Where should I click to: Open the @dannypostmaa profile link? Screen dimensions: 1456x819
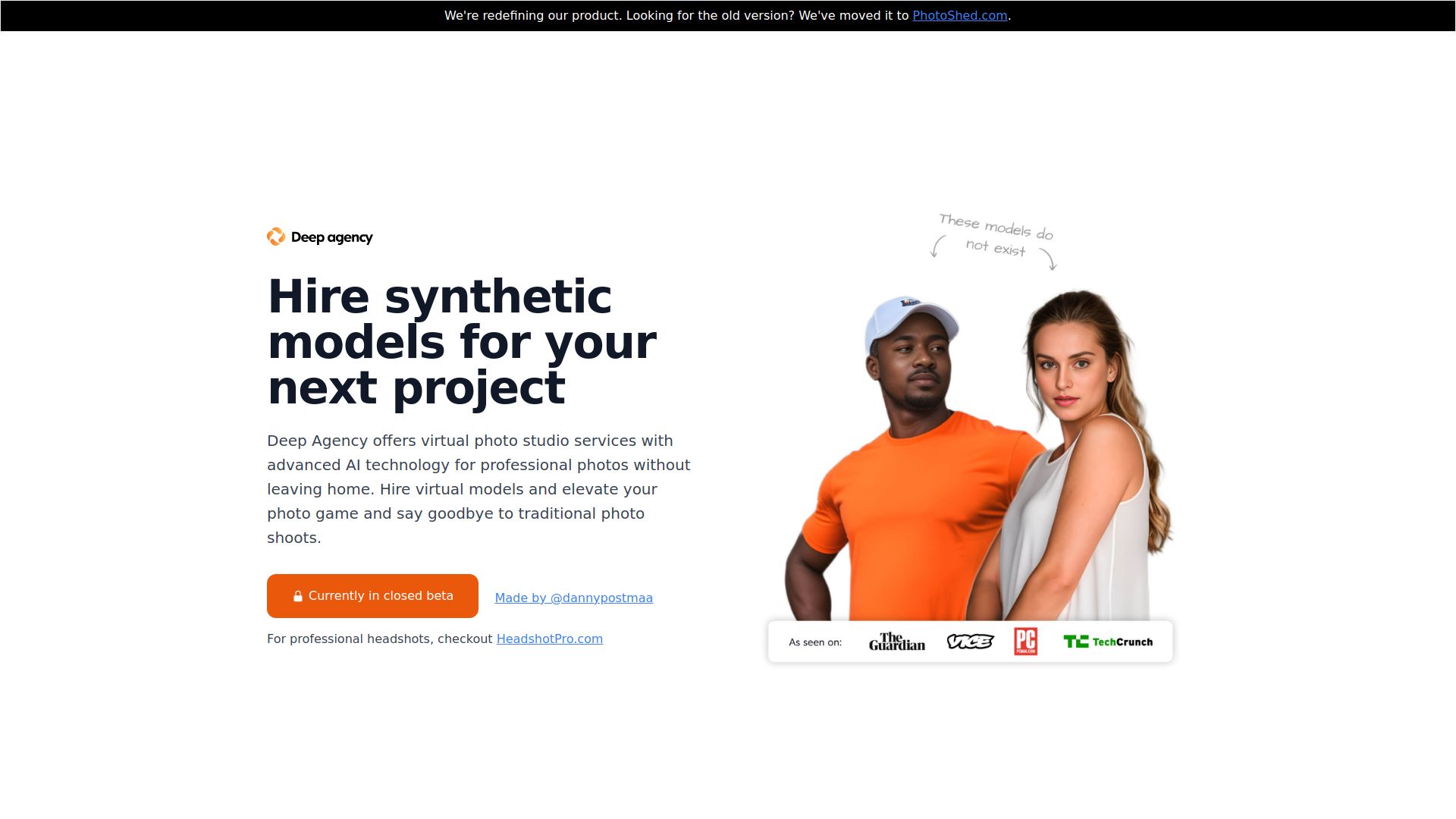coord(574,598)
